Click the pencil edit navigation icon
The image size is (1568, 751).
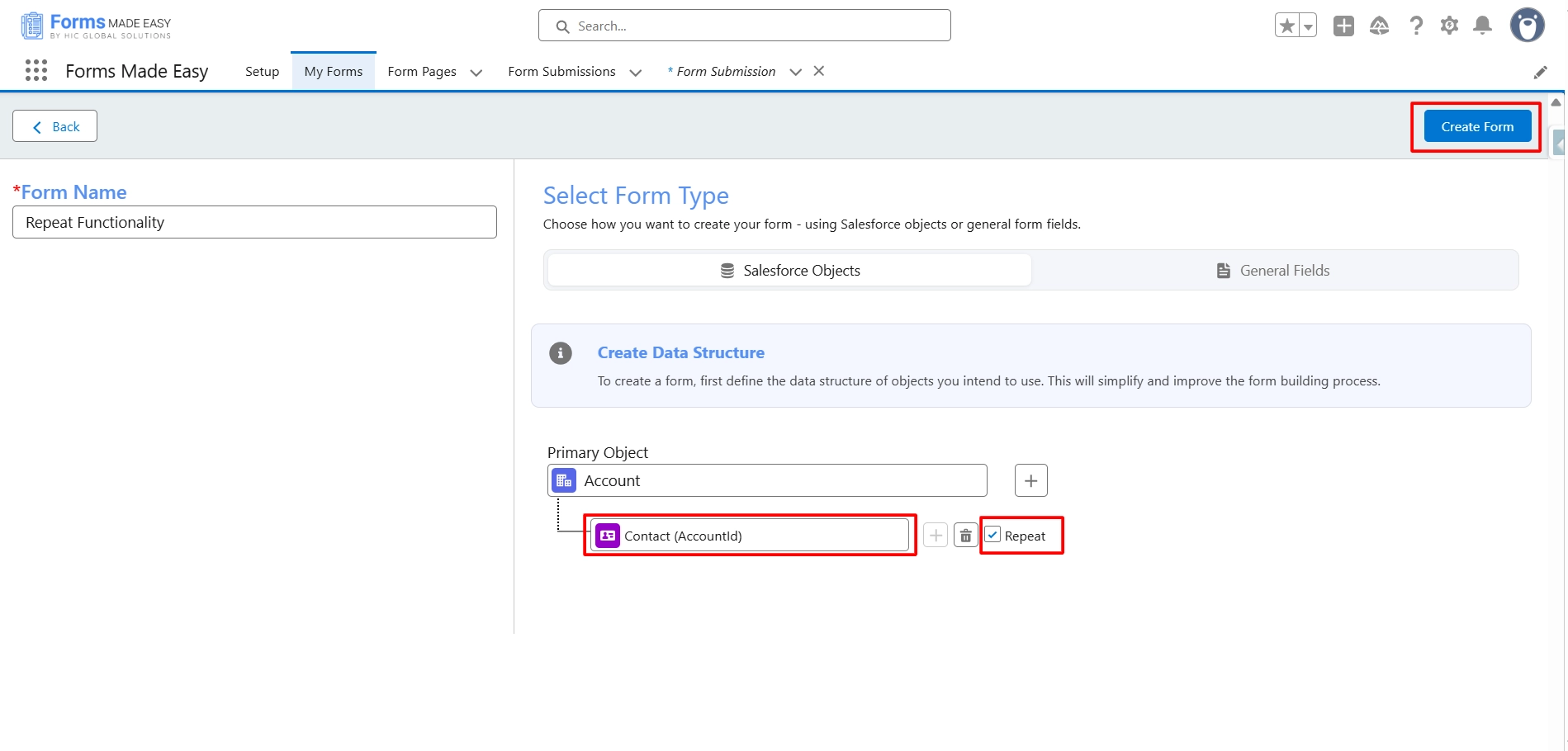pyautogui.click(x=1540, y=73)
